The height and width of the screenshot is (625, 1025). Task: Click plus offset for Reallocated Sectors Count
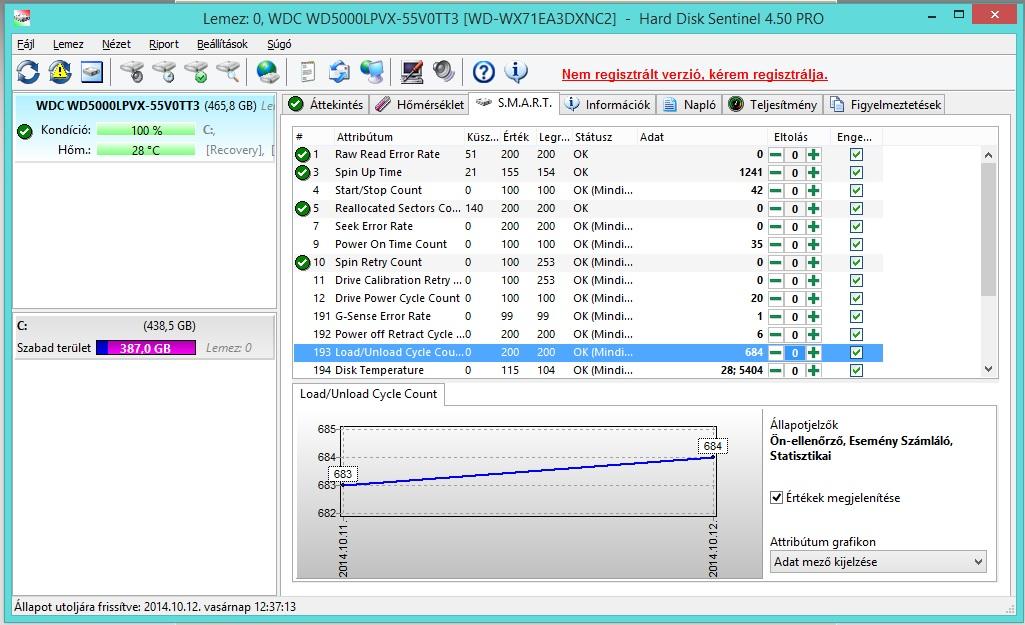[813, 209]
